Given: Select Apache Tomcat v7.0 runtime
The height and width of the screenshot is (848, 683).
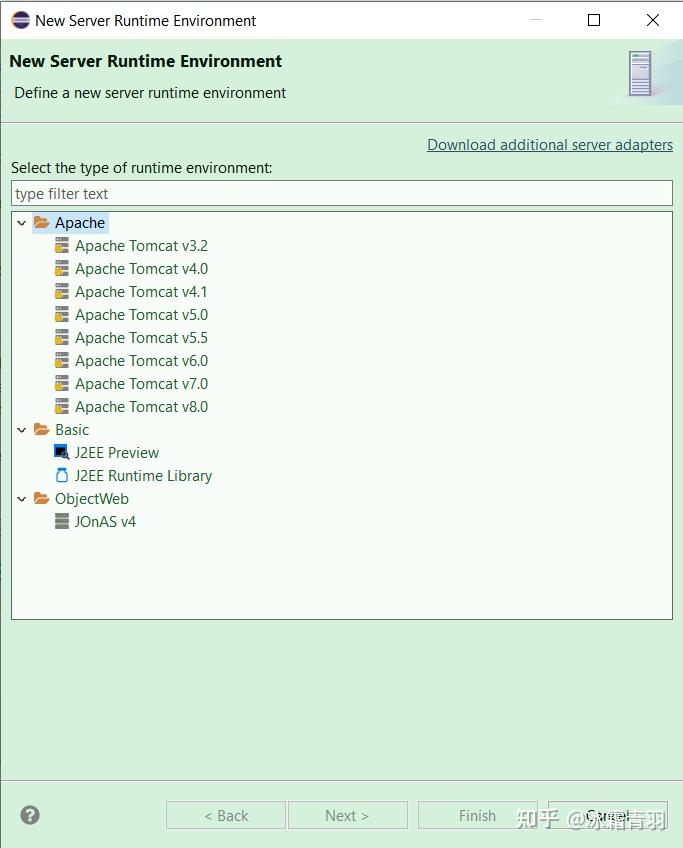Looking at the screenshot, I should [x=141, y=383].
